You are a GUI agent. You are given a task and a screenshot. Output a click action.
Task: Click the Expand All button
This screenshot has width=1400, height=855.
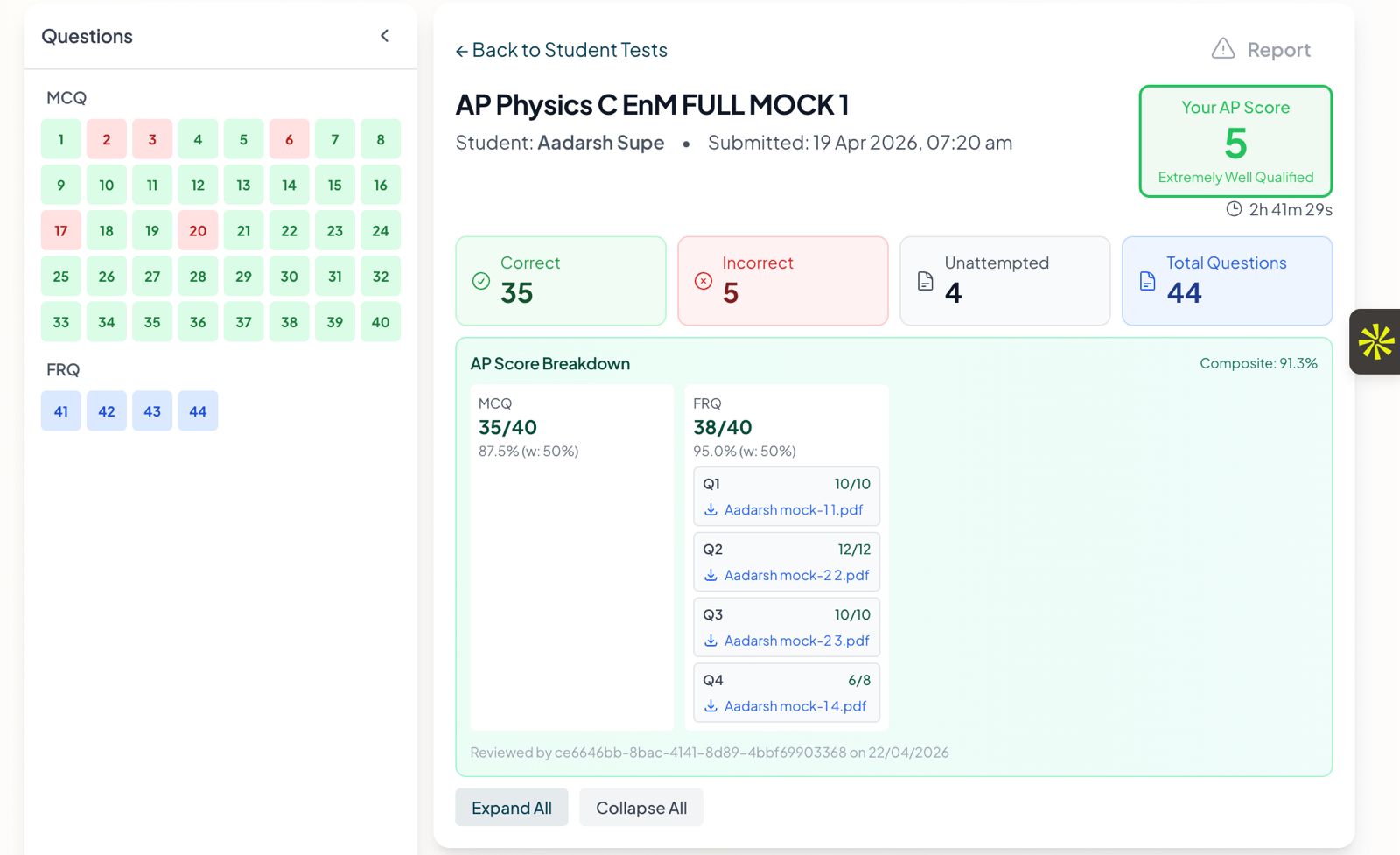point(511,807)
